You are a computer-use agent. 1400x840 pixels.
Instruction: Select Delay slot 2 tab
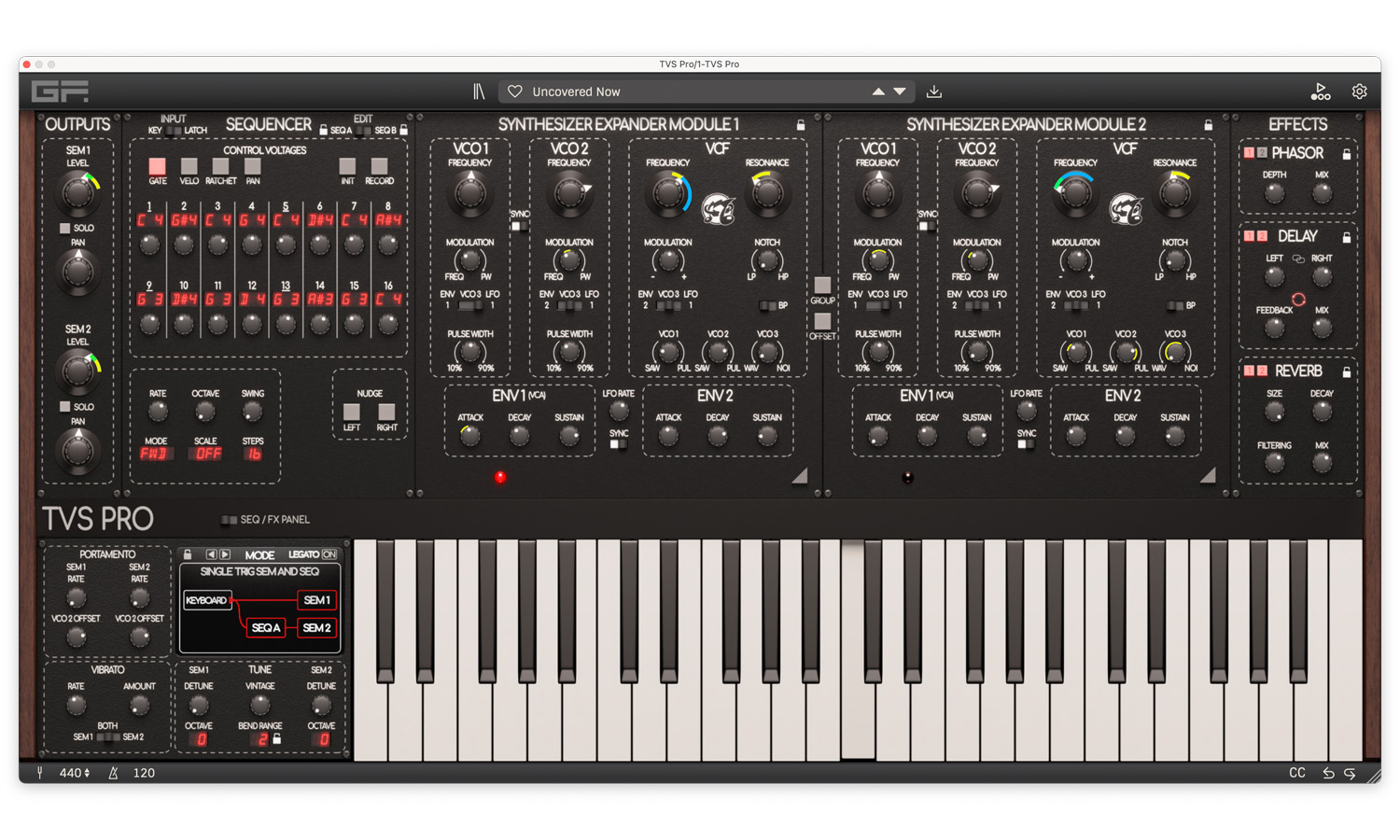pyautogui.click(x=1262, y=237)
